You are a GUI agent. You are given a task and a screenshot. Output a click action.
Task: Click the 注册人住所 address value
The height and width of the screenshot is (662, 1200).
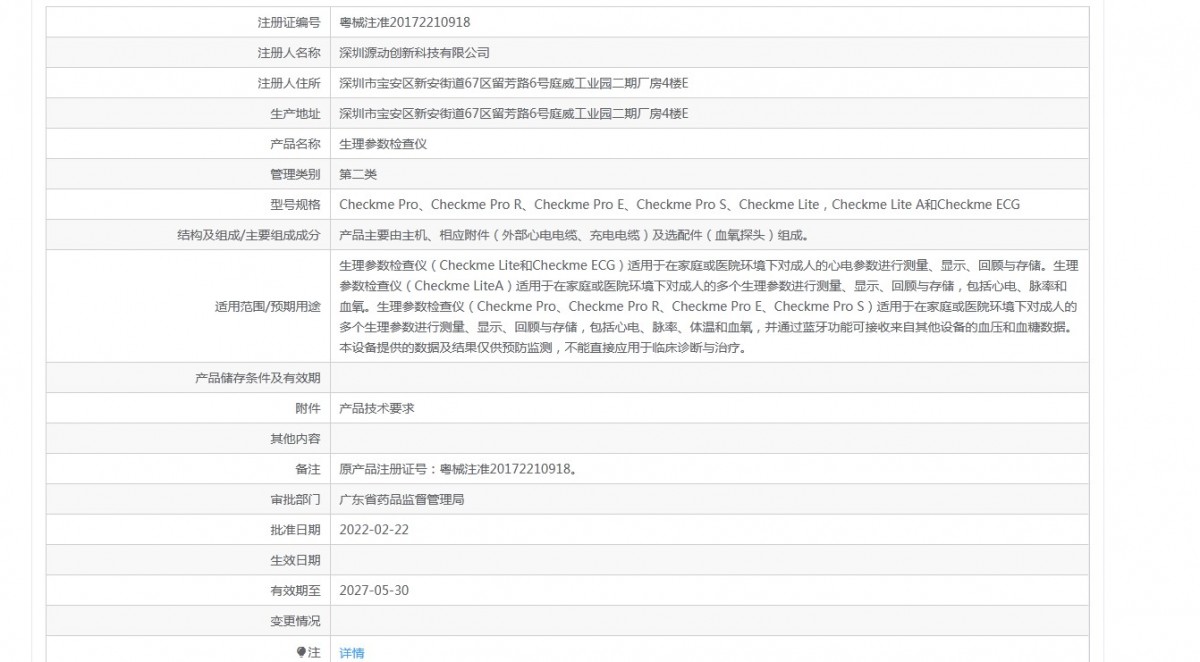[x=514, y=83]
